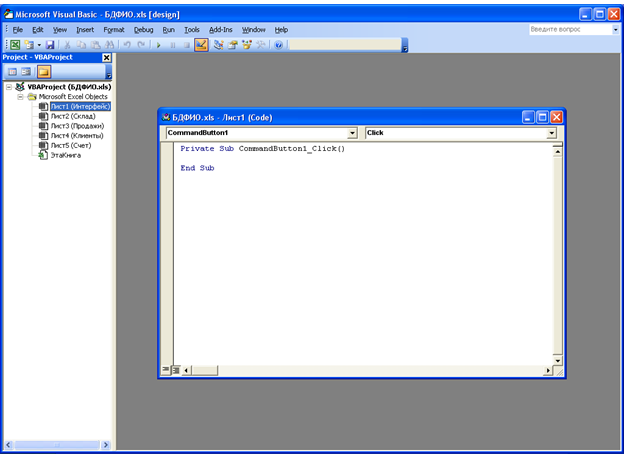Click the Redo arrow icon
626x454 pixels.
141,45
